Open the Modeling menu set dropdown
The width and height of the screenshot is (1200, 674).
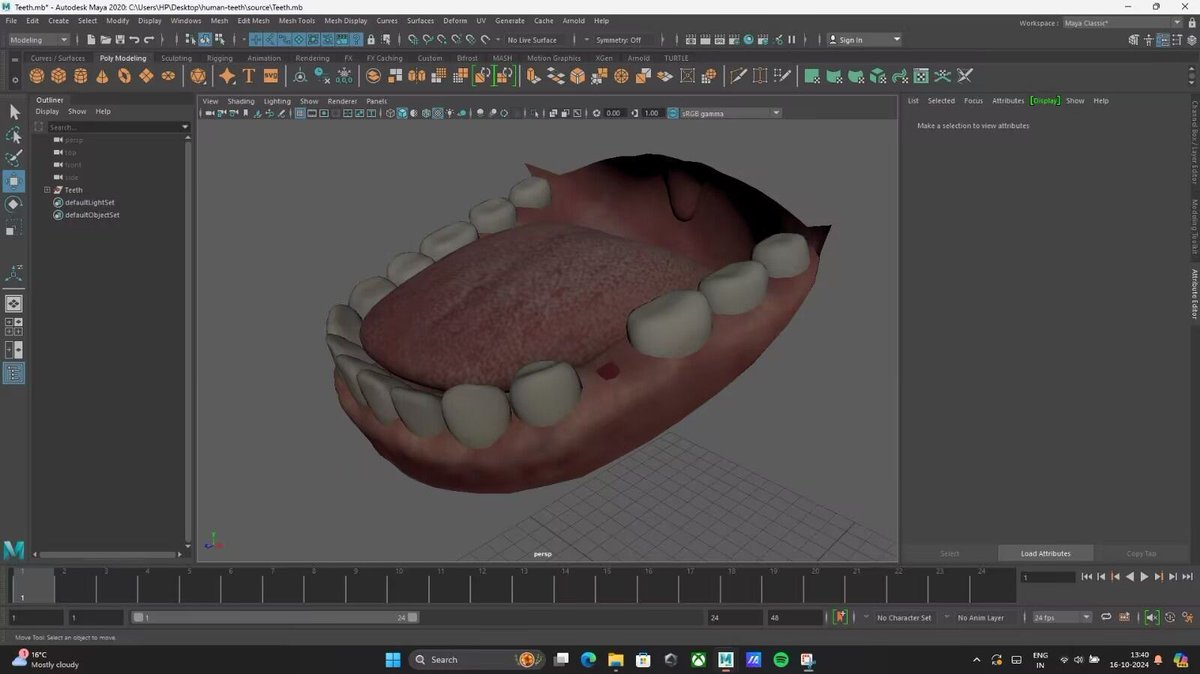pos(37,40)
